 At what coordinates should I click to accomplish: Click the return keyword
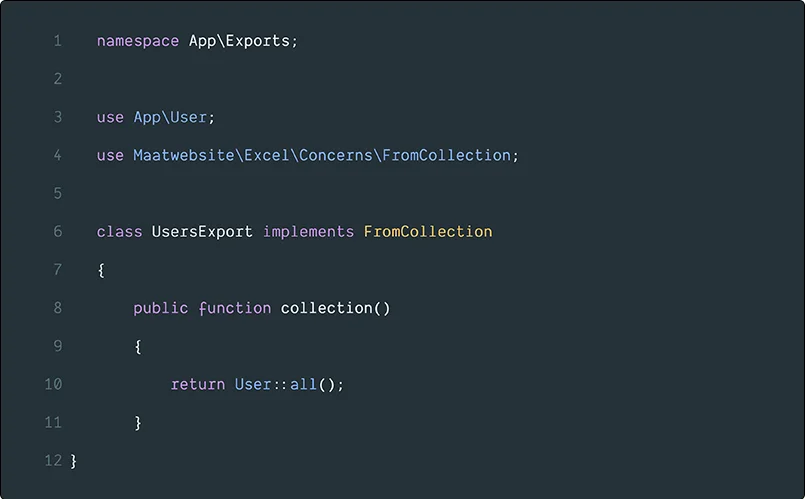click(197, 384)
